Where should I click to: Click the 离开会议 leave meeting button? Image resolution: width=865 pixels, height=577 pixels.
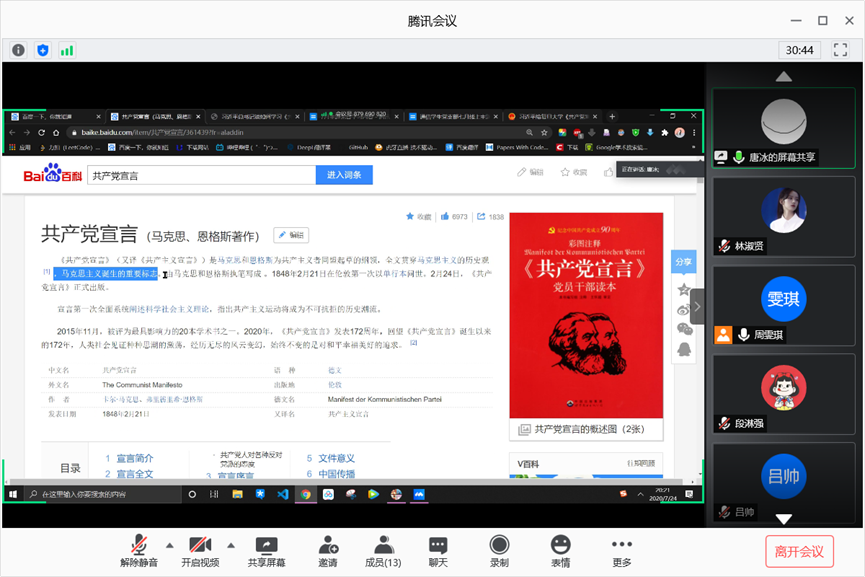[799, 551]
